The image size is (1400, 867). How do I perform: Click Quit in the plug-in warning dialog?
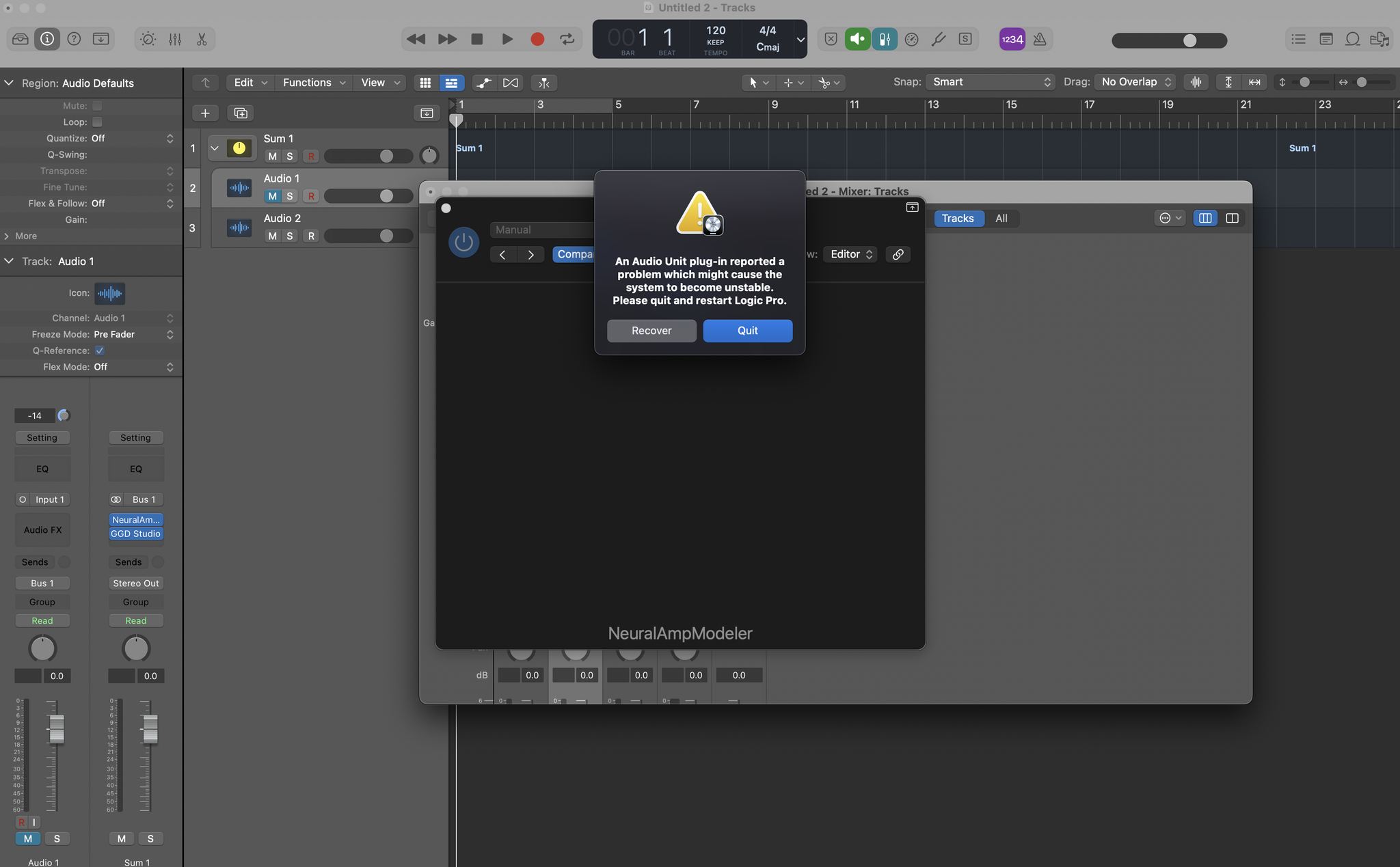[747, 331]
